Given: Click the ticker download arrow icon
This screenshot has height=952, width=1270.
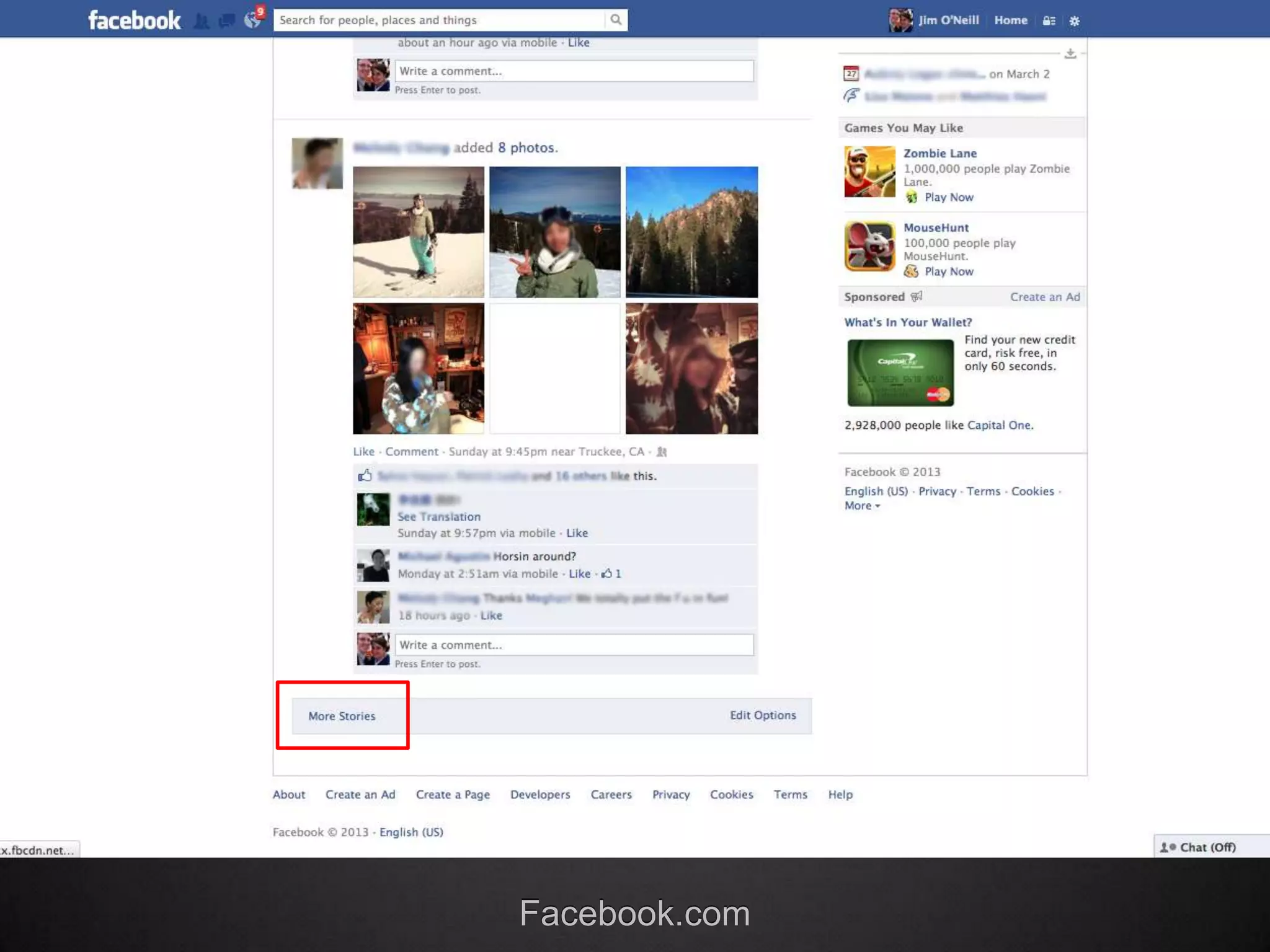Looking at the screenshot, I should 1070,54.
